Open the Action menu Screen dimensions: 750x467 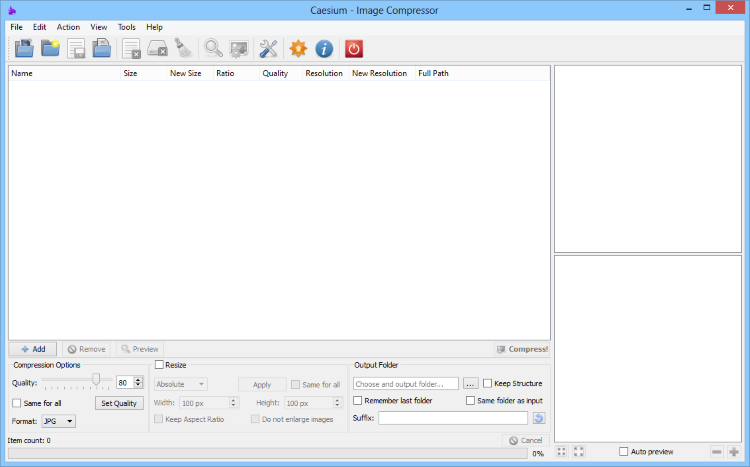(68, 27)
